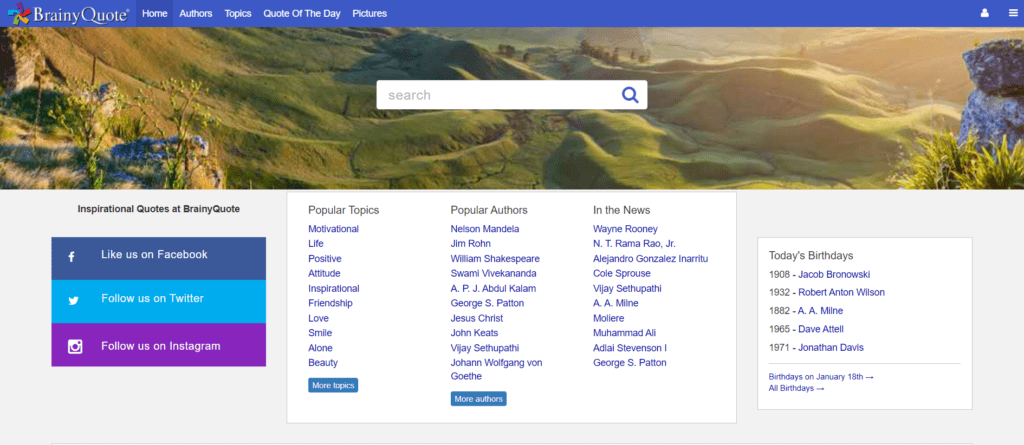Click the BrainyQuote logo
This screenshot has width=1024, height=445.
(69, 13)
